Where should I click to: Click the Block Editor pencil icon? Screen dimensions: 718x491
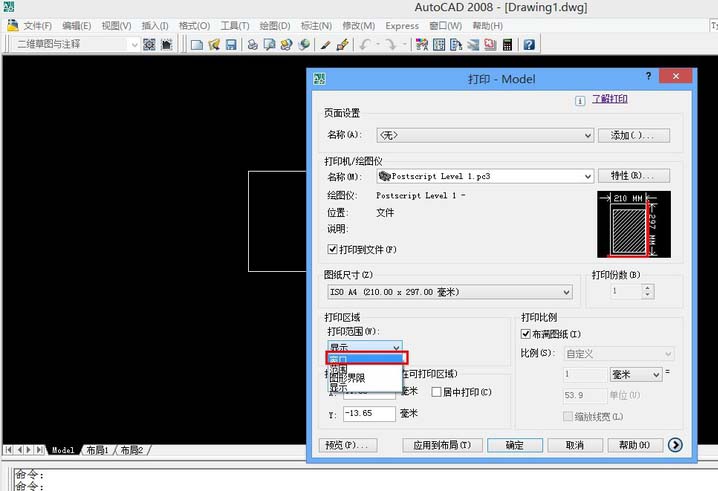[x=342, y=44]
